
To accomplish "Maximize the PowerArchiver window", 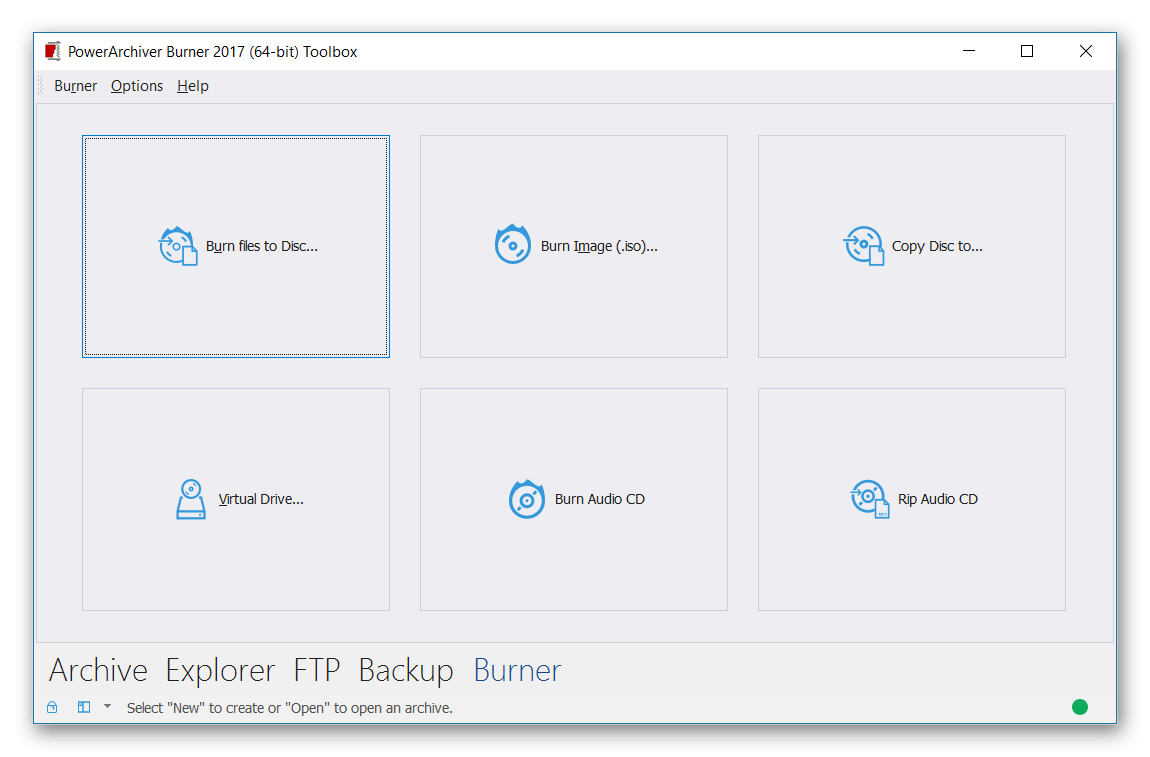I will click(1027, 52).
